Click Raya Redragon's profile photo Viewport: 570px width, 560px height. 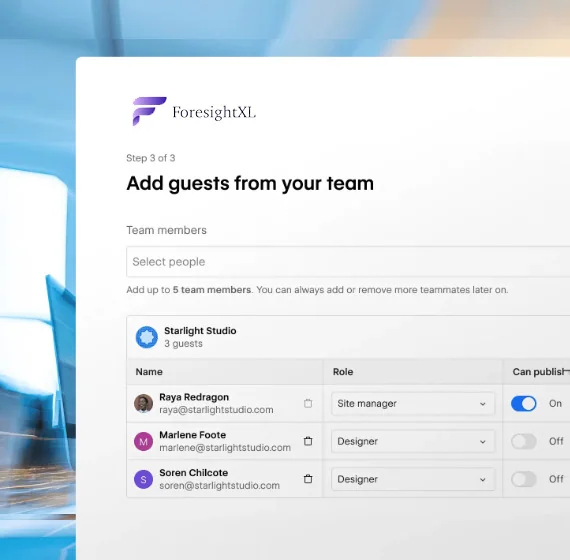click(x=143, y=403)
